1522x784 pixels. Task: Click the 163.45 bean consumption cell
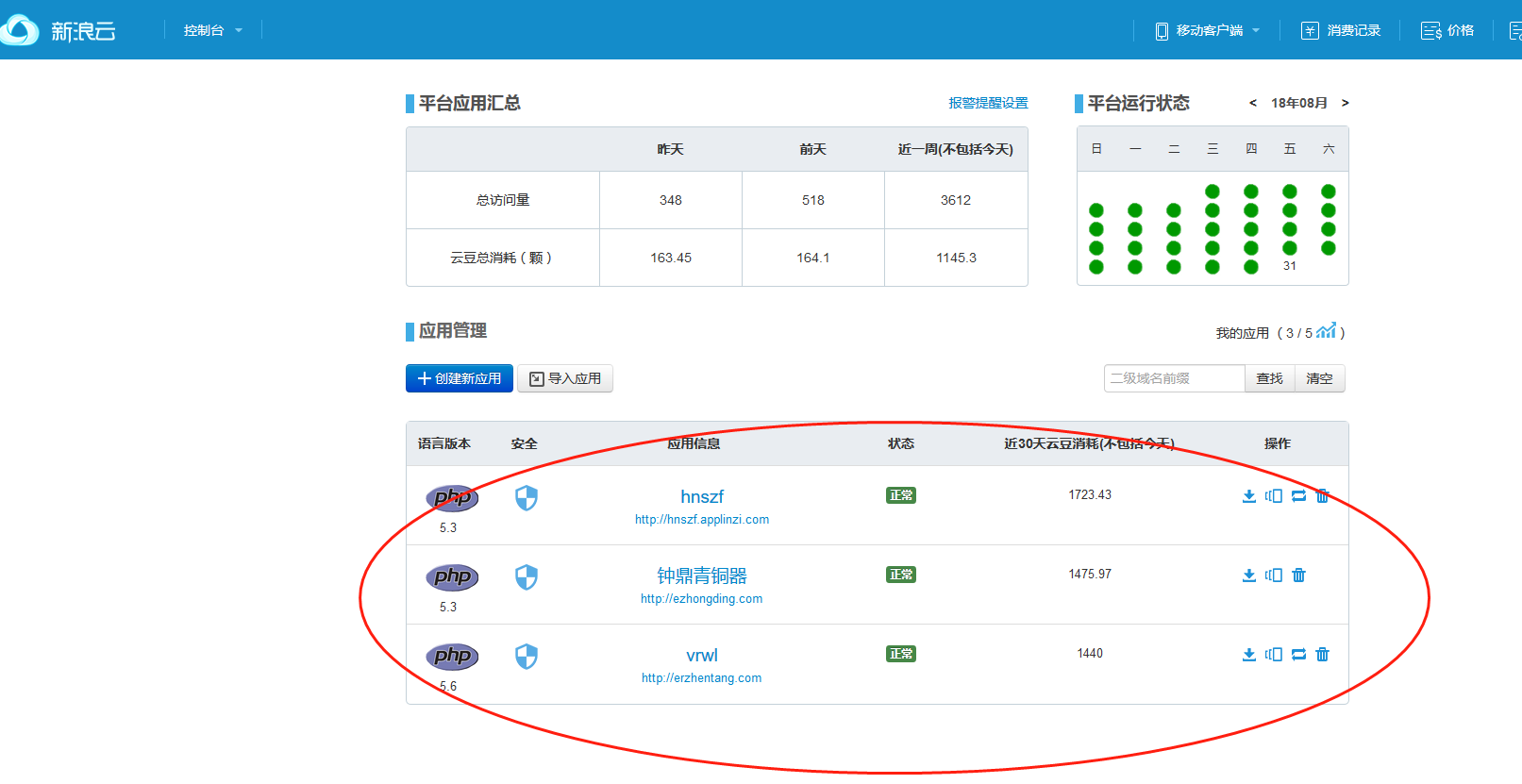tap(671, 258)
